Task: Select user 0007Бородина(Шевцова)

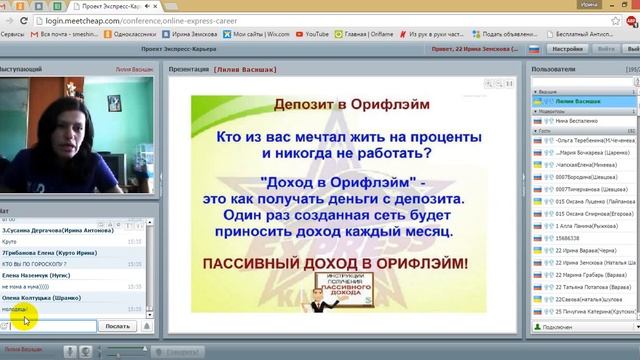Action: (x=584, y=177)
